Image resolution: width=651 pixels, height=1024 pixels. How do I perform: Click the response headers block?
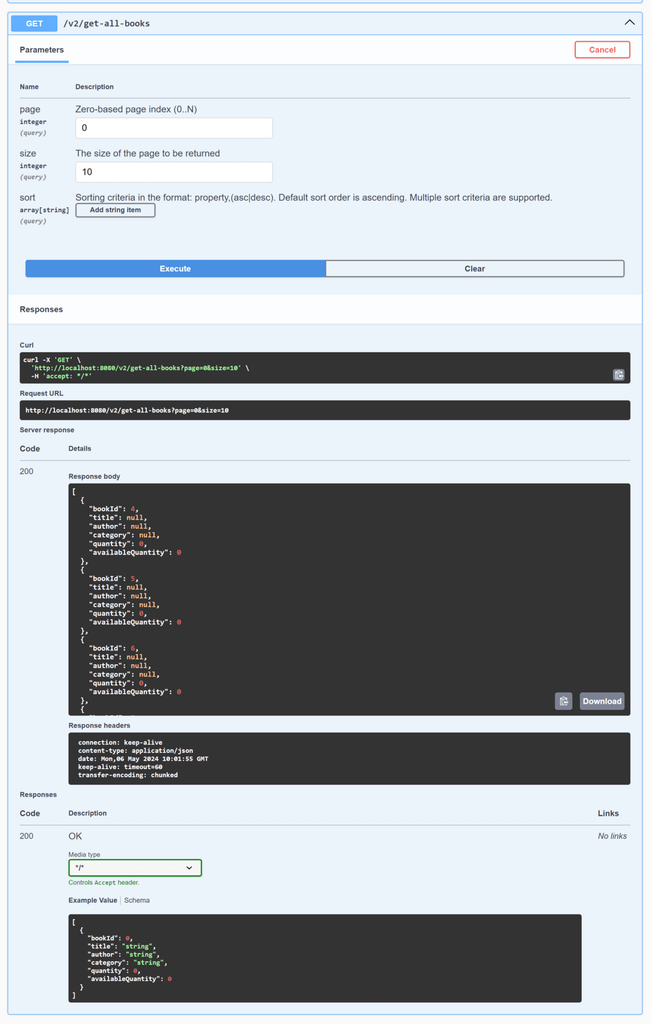[349, 758]
